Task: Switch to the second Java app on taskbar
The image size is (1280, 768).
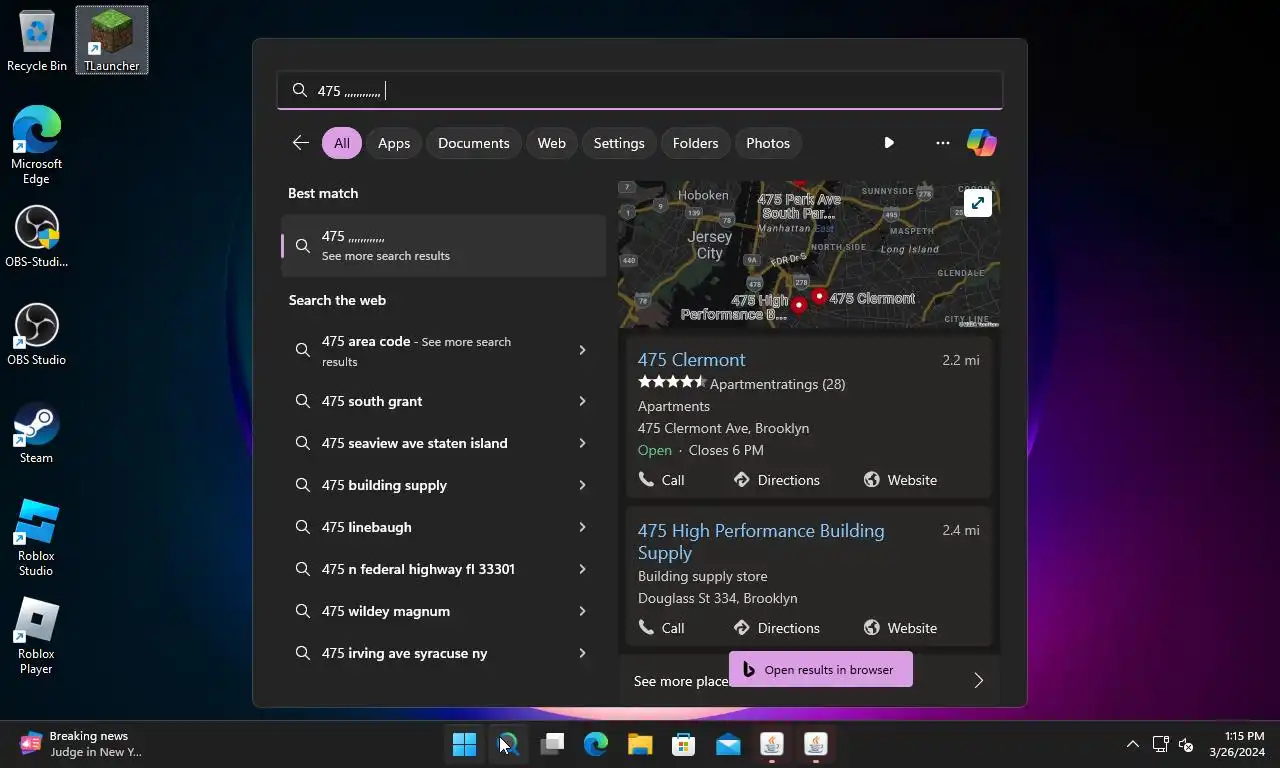Action: 816,744
